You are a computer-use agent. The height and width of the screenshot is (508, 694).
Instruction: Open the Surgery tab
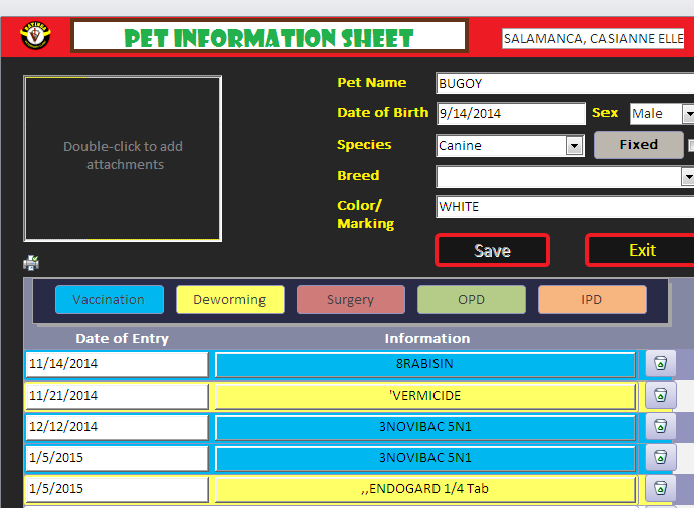(x=350, y=300)
